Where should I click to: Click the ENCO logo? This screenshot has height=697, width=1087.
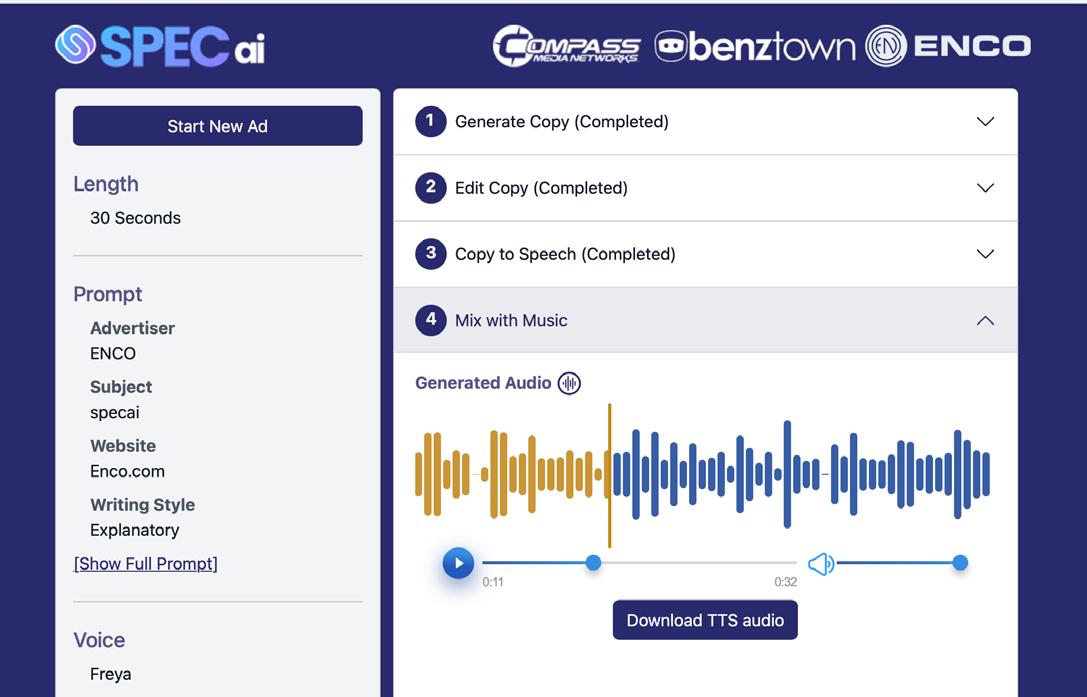click(948, 46)
